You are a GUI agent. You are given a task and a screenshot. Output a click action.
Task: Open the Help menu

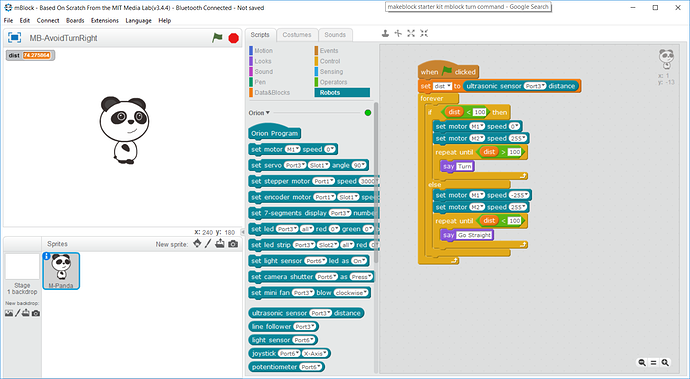tap(165, 20)
